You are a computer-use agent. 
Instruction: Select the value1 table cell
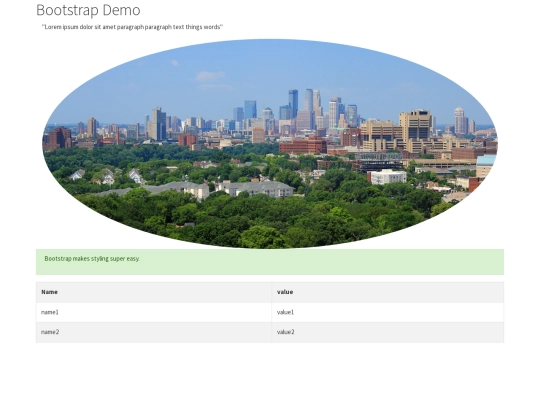387,312
